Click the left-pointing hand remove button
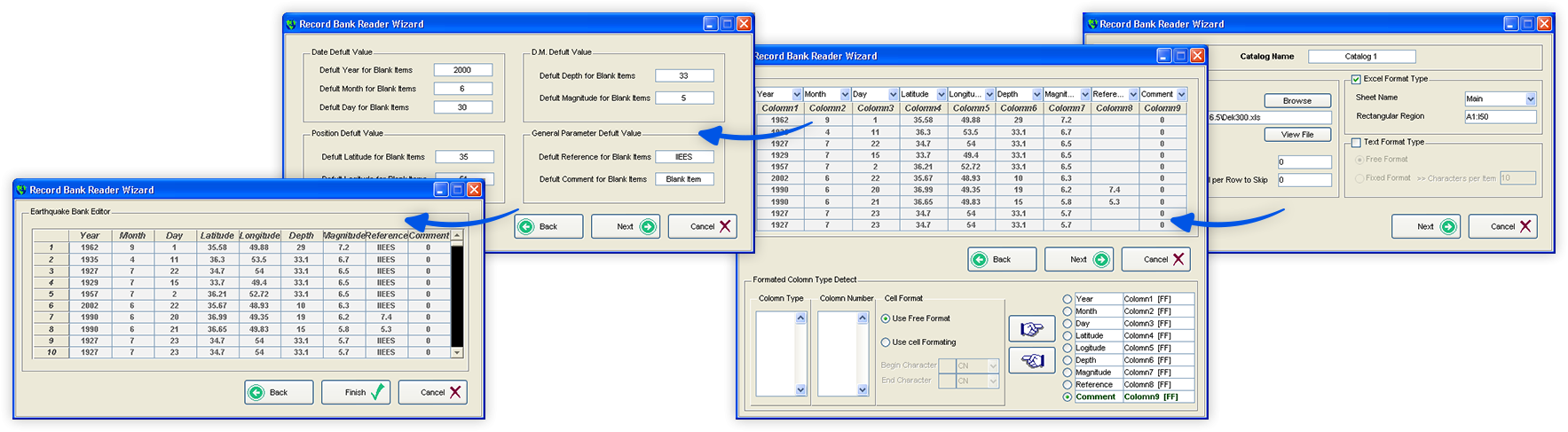 tap(1031, 361)
